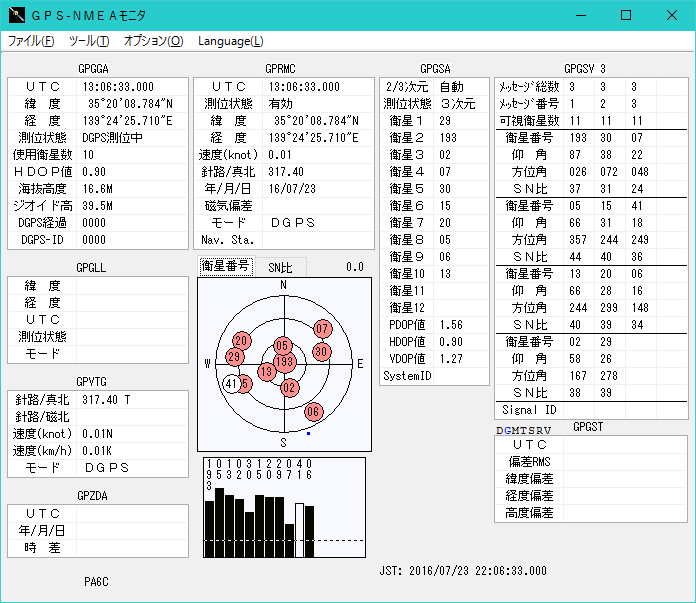Select satellite 13 marker in sky plot
This screenshot has width=696, height=603.
(x=266, y=371)
